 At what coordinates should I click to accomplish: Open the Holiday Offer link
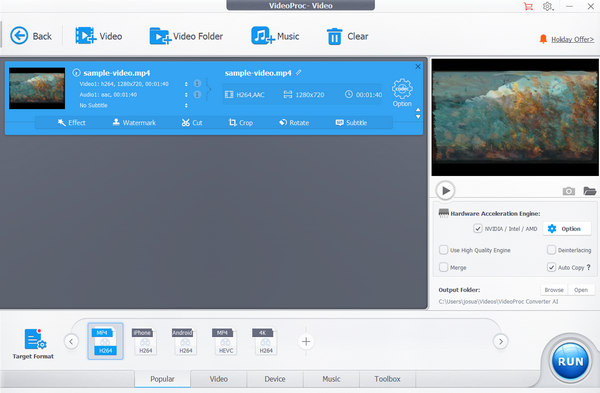pos(572,39)
